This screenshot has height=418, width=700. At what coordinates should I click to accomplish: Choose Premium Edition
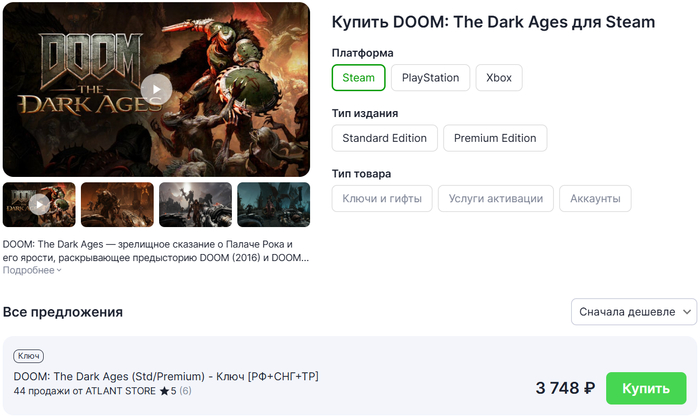495,138
